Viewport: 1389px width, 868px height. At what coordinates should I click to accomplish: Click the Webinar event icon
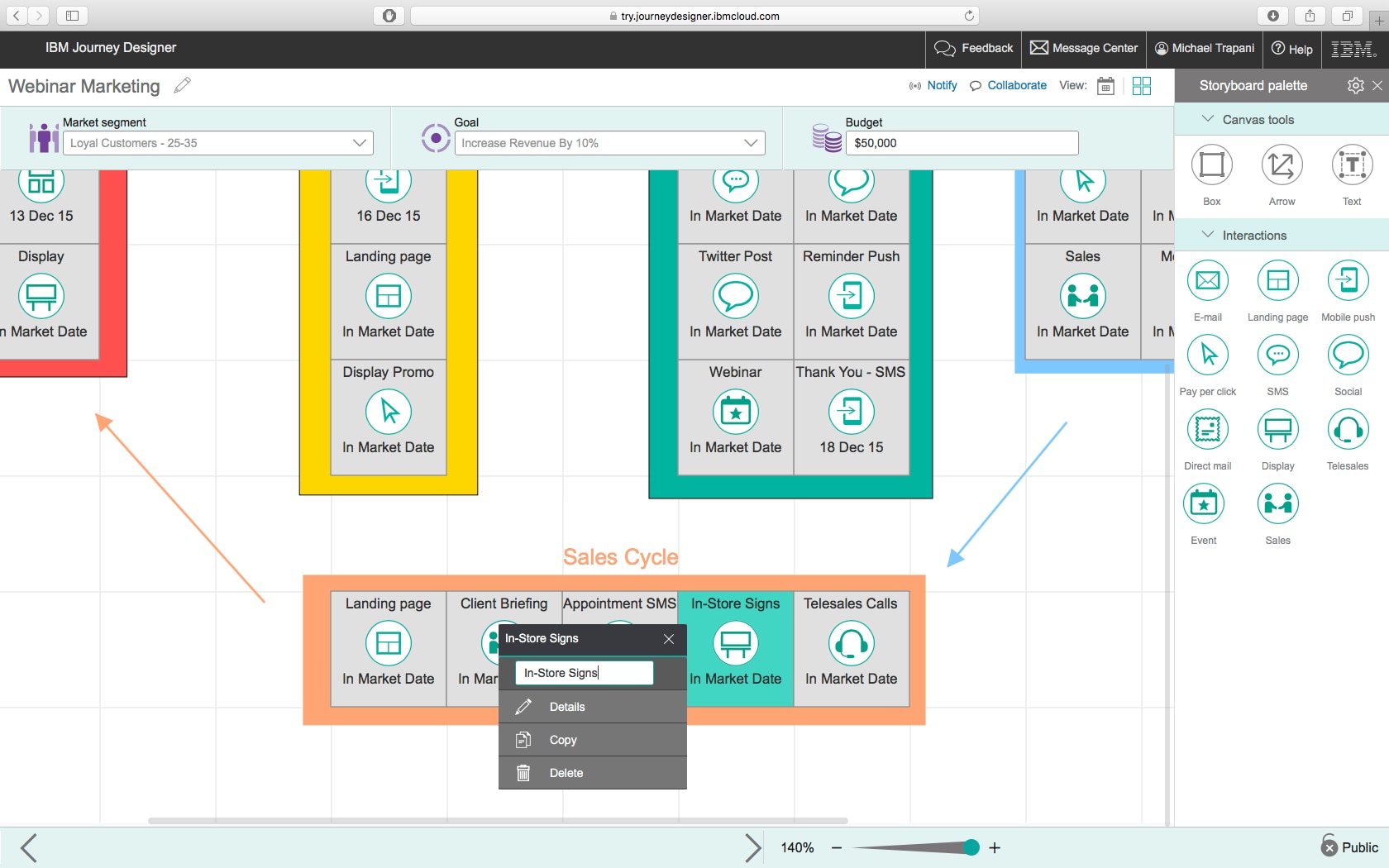pyautogui.click(x=735, y=411)
